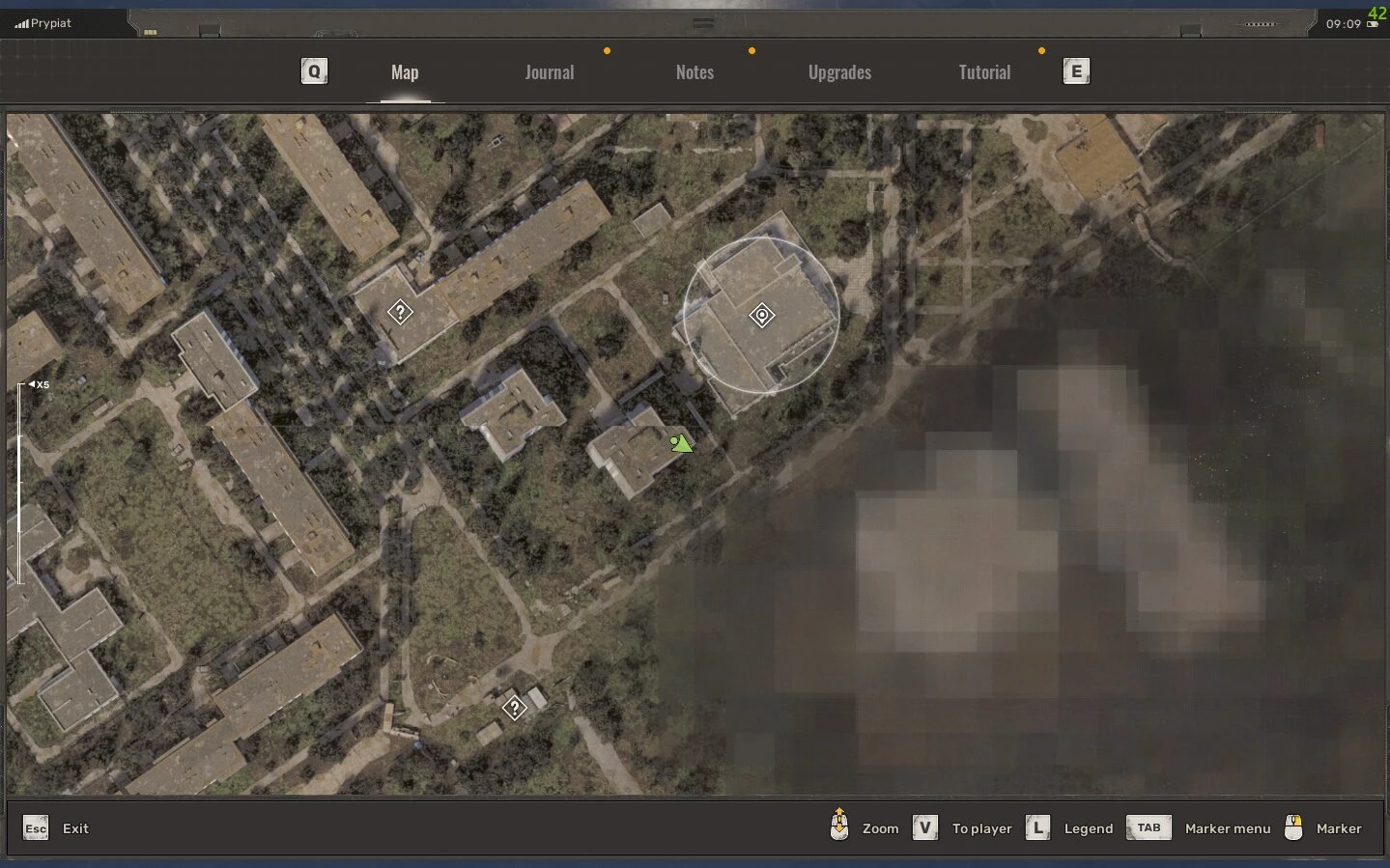1390x868 pixels.
Task: Click the X5 map zoom level slider
Action: tap(20, 483)
